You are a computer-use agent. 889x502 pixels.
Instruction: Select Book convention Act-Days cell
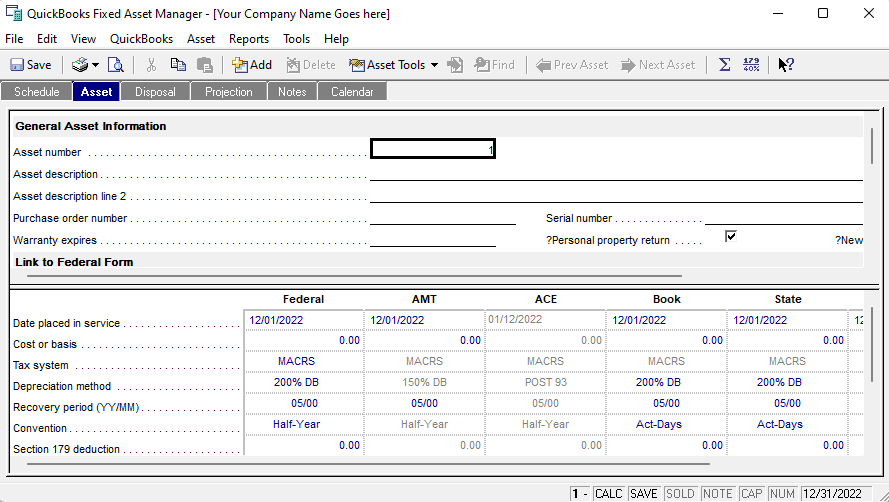click(667, 424)
